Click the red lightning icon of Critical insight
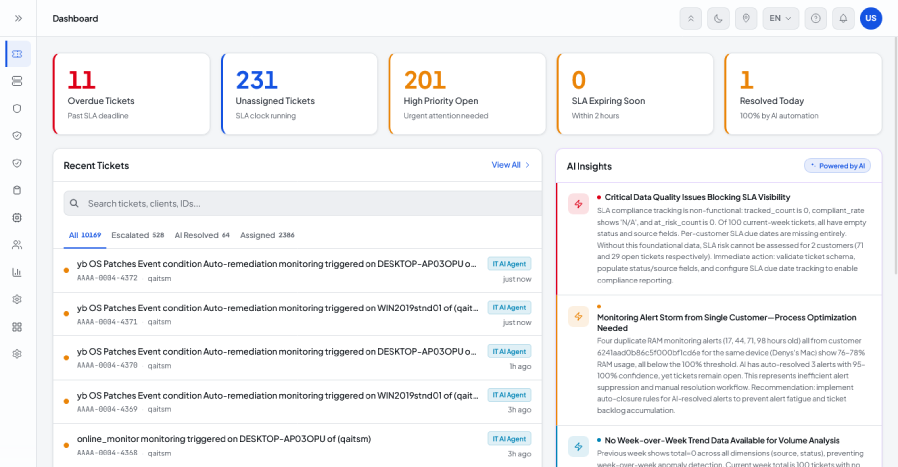The width and height of the screenshot is (898, 467). point(578,204)
